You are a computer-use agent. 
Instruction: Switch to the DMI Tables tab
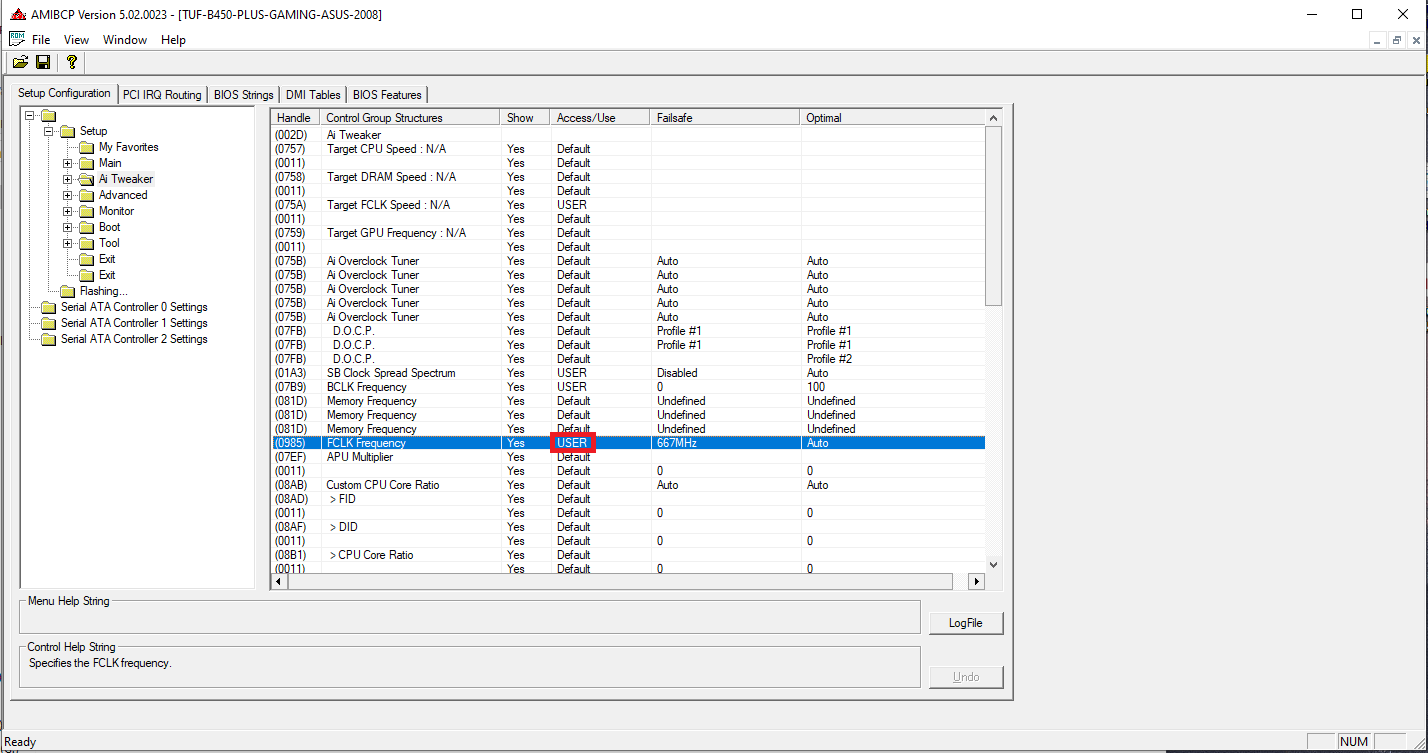click(x=313, y=95)
